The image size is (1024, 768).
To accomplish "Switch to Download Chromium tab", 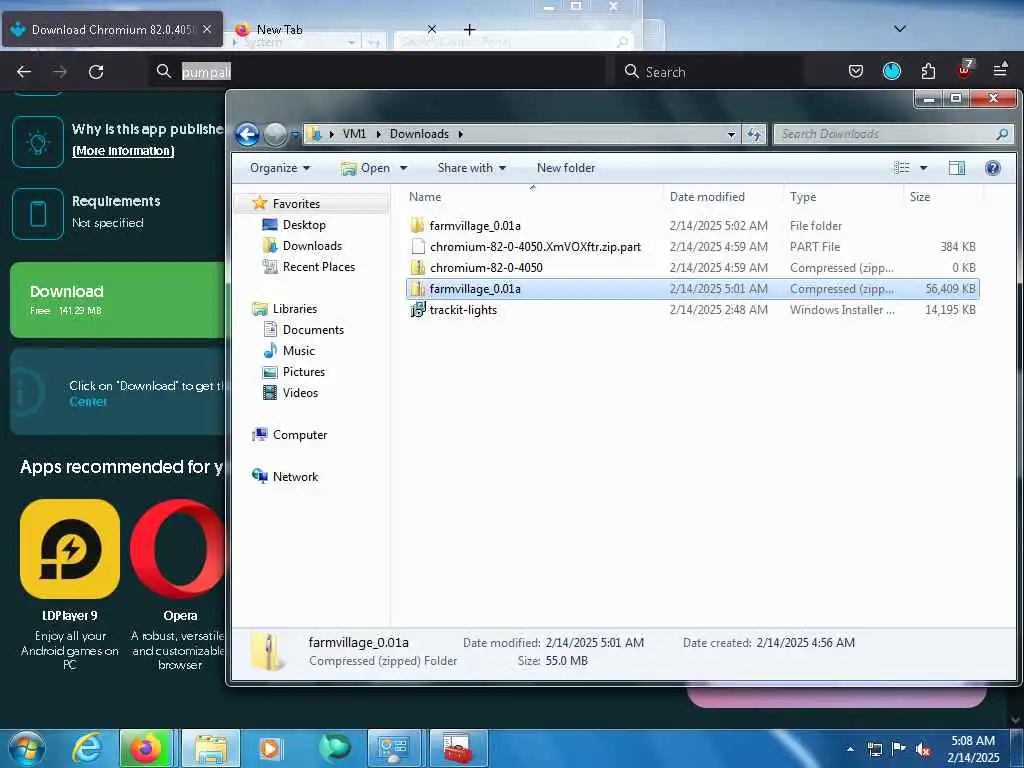I will click(x=112, y=29).
